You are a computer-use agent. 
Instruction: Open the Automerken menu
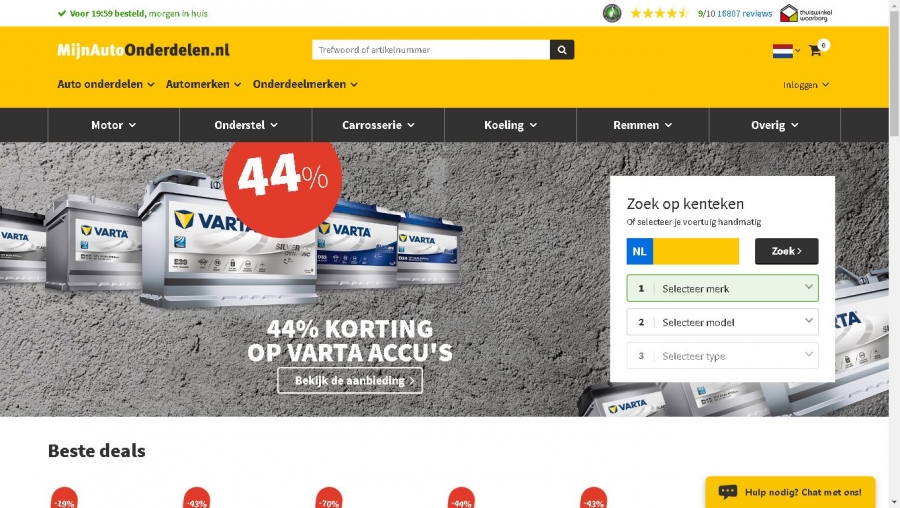click(203, 84)
